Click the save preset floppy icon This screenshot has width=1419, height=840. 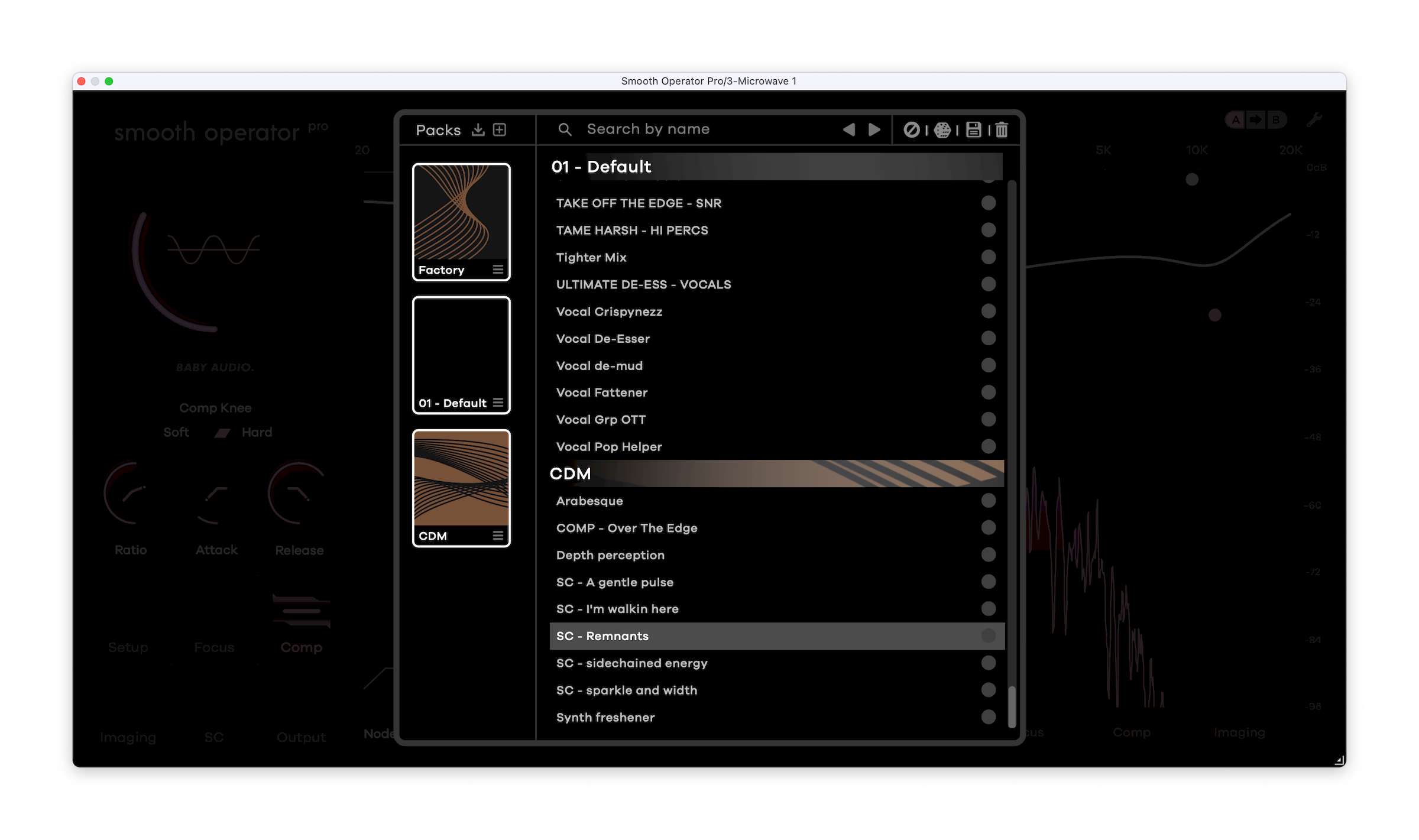tap(973, 129)
